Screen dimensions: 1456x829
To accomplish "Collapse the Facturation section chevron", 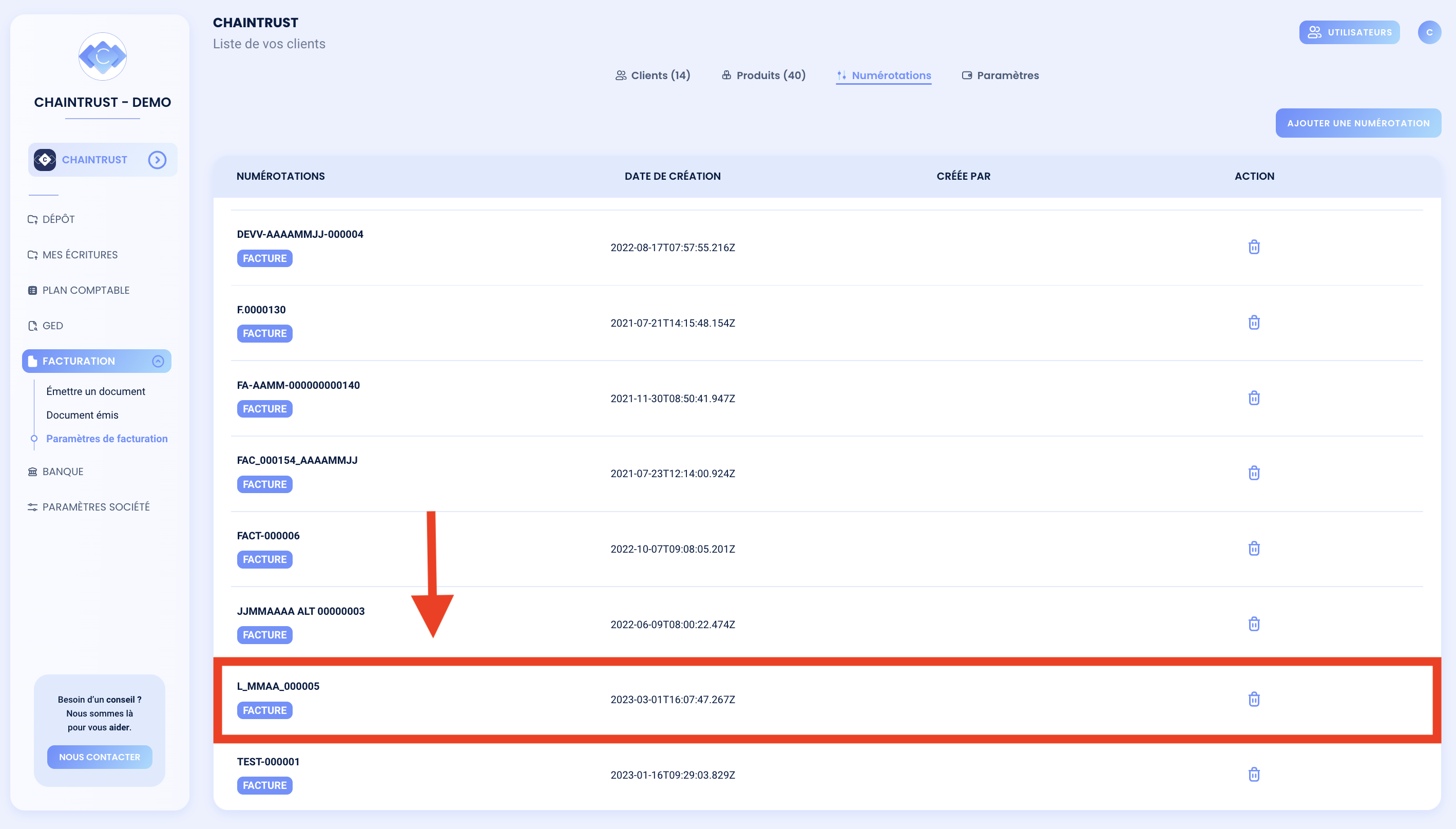I will [x=158, y=361].
